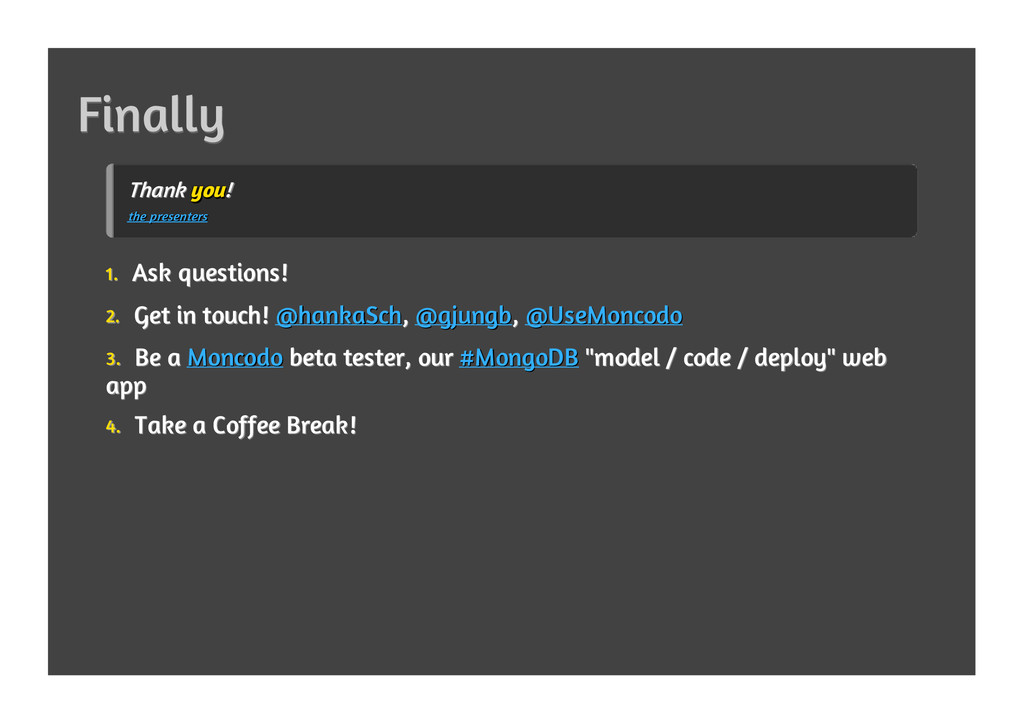Click the "Take a Coffee Break!" item

246,426
